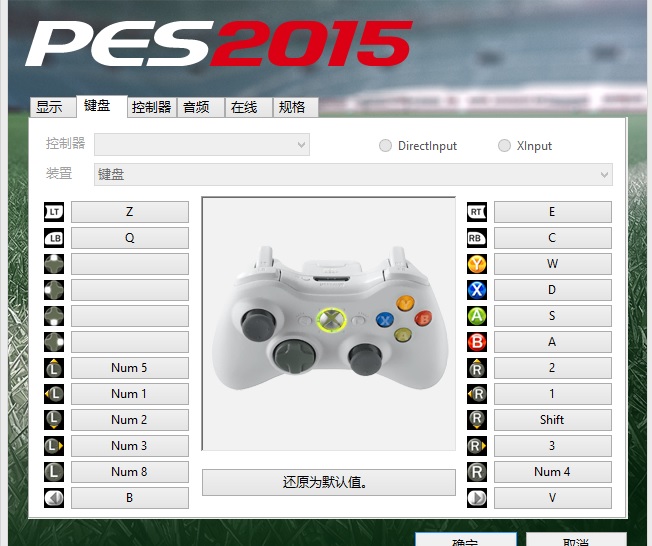Click the right stick left icon
The image size is (652, 546).
[x=477, y=394]
